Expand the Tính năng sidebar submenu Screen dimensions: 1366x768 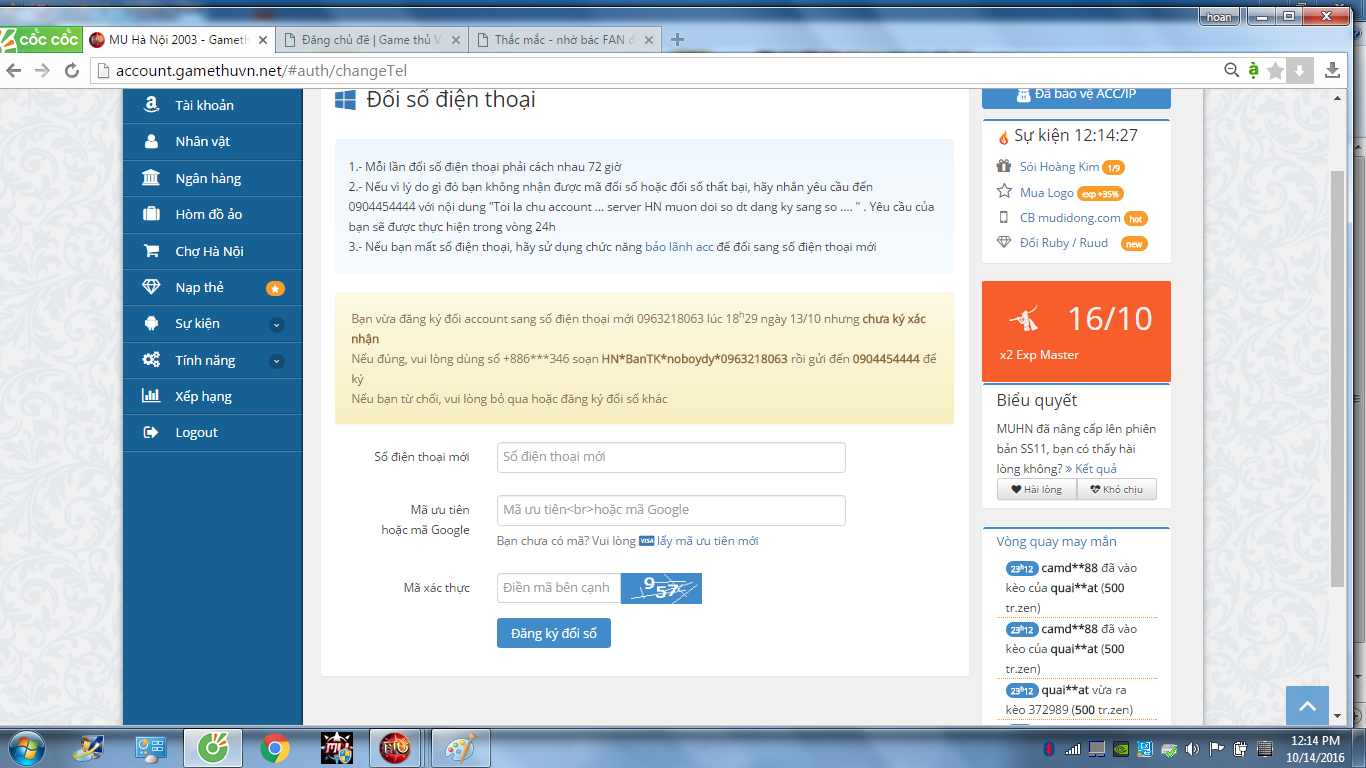tap(277, 361)
